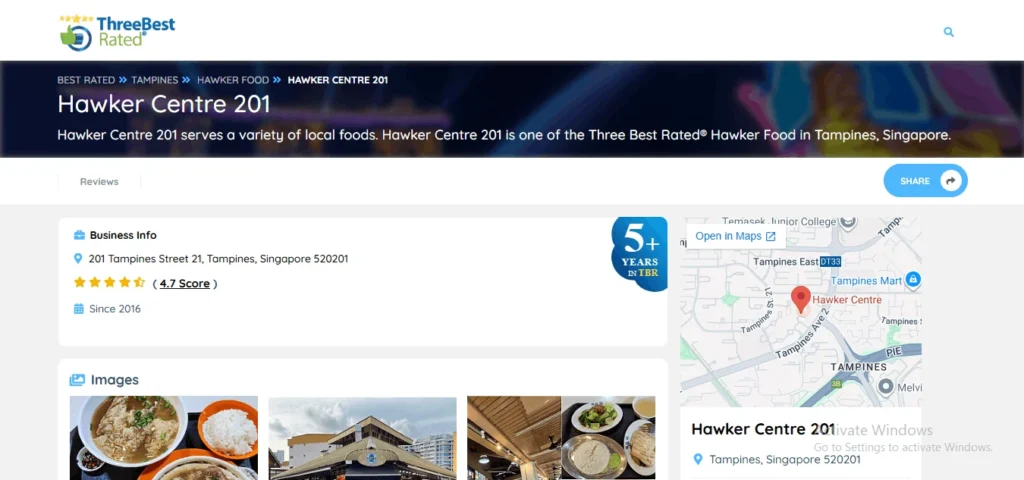1024x480 pixels.
Task: Click the star rating icons
Action: point(109,283)
